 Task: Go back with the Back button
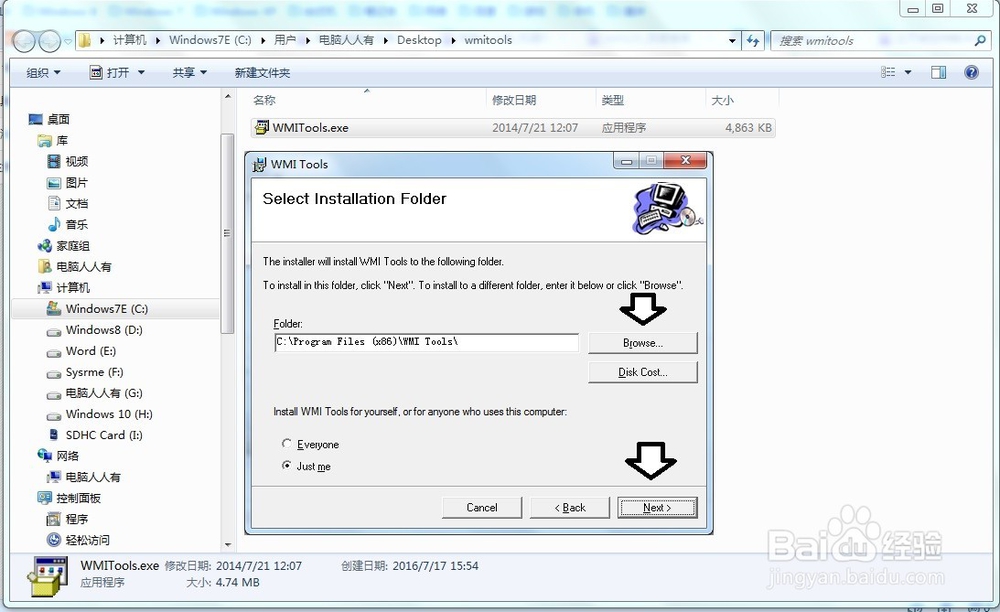coord(570,507)
